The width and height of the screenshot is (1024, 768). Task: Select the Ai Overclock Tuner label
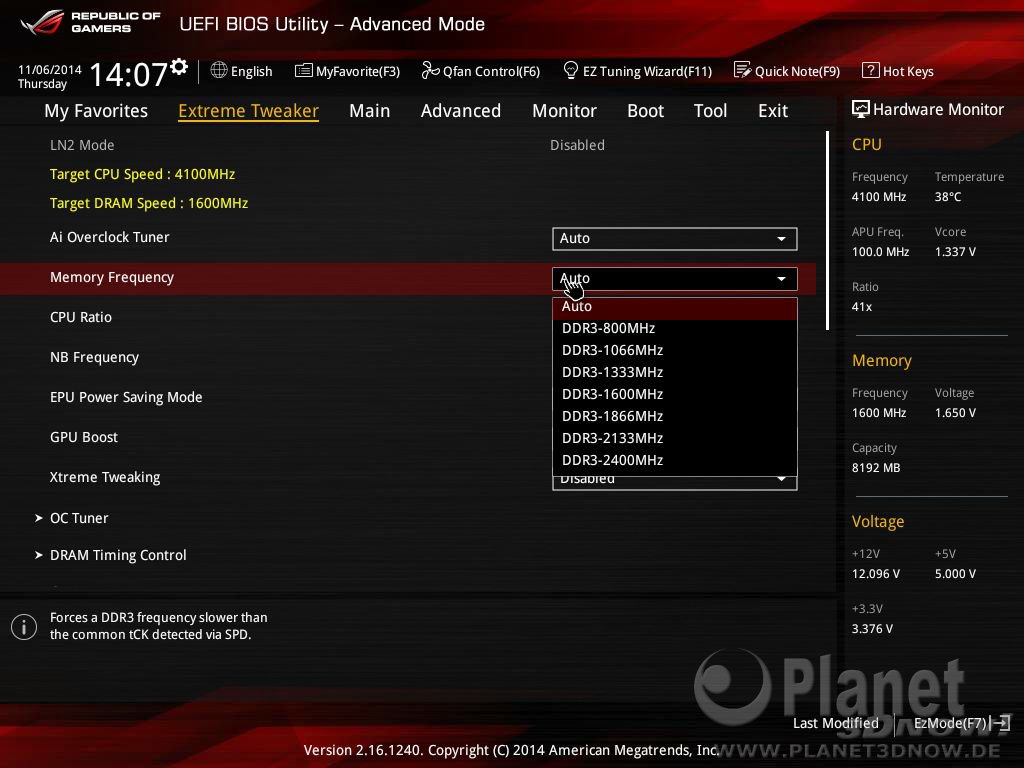click(110, 238)
